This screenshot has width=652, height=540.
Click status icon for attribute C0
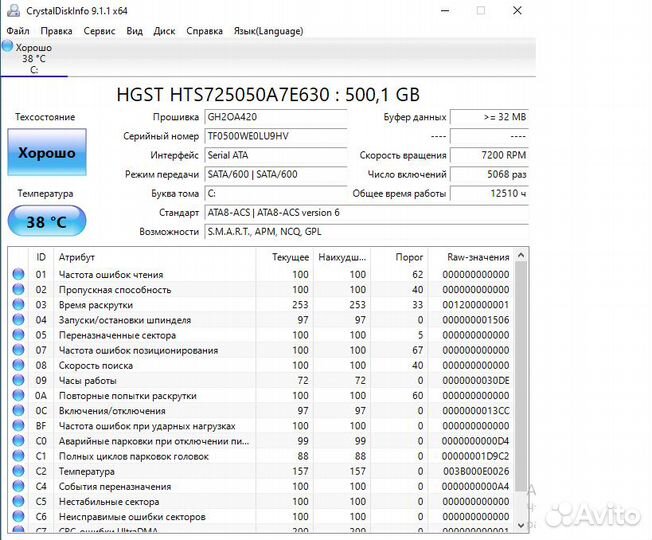[x=18, y=440]
